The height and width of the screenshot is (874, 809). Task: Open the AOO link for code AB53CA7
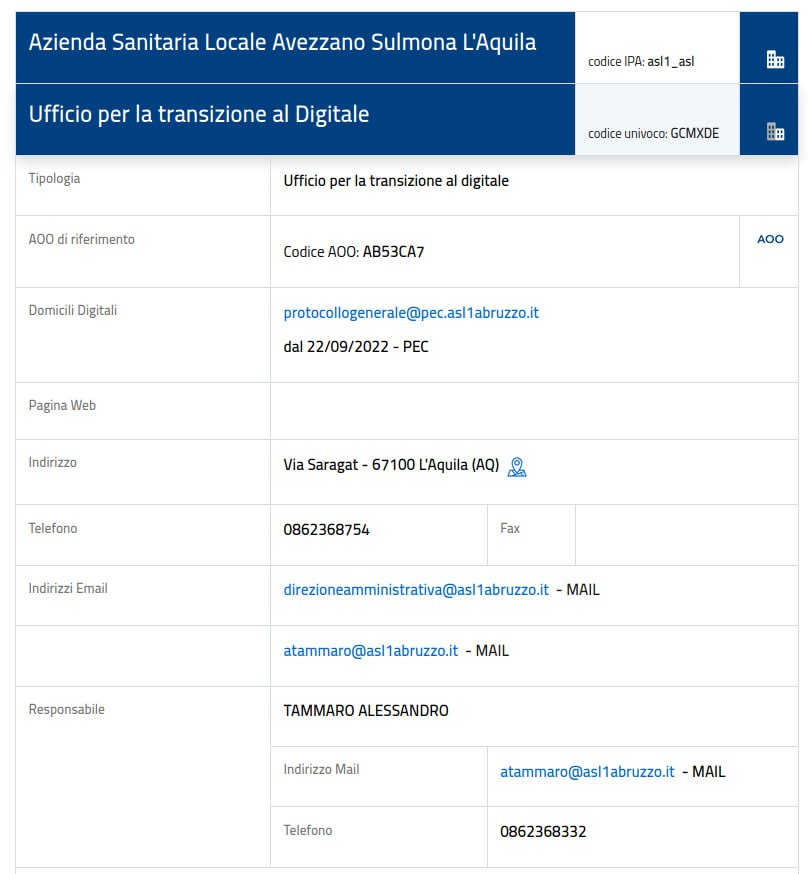pyautogui.click(x=770, y=239)
